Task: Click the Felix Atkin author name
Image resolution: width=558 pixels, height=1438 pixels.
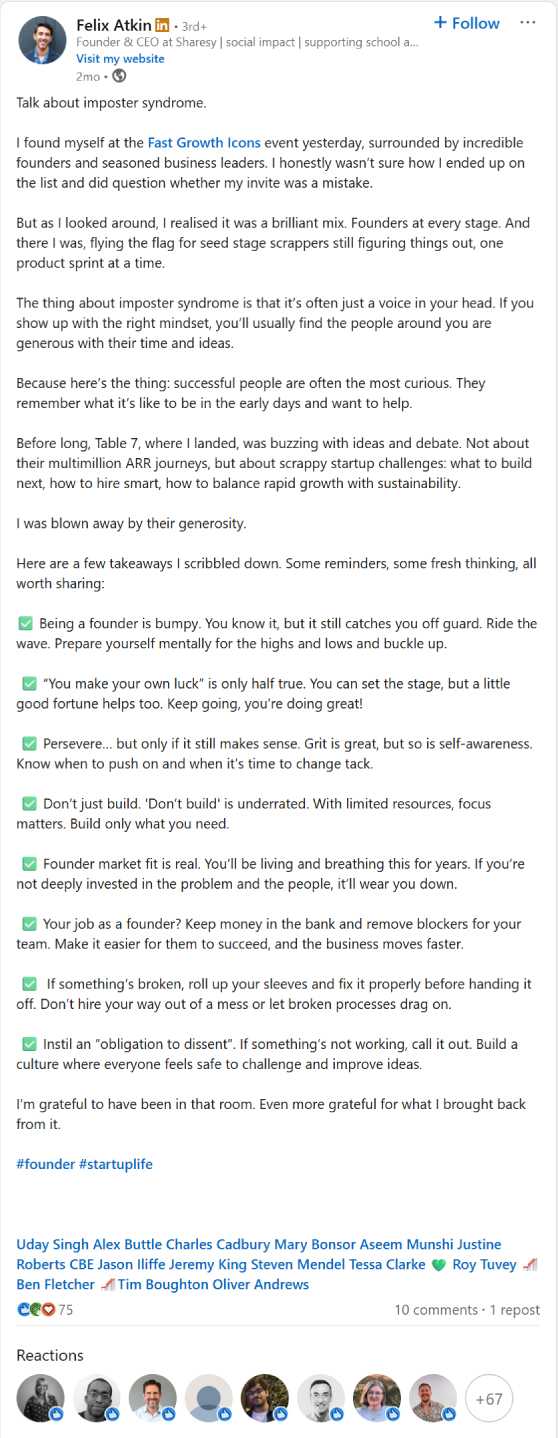Action: click(113, 24)
